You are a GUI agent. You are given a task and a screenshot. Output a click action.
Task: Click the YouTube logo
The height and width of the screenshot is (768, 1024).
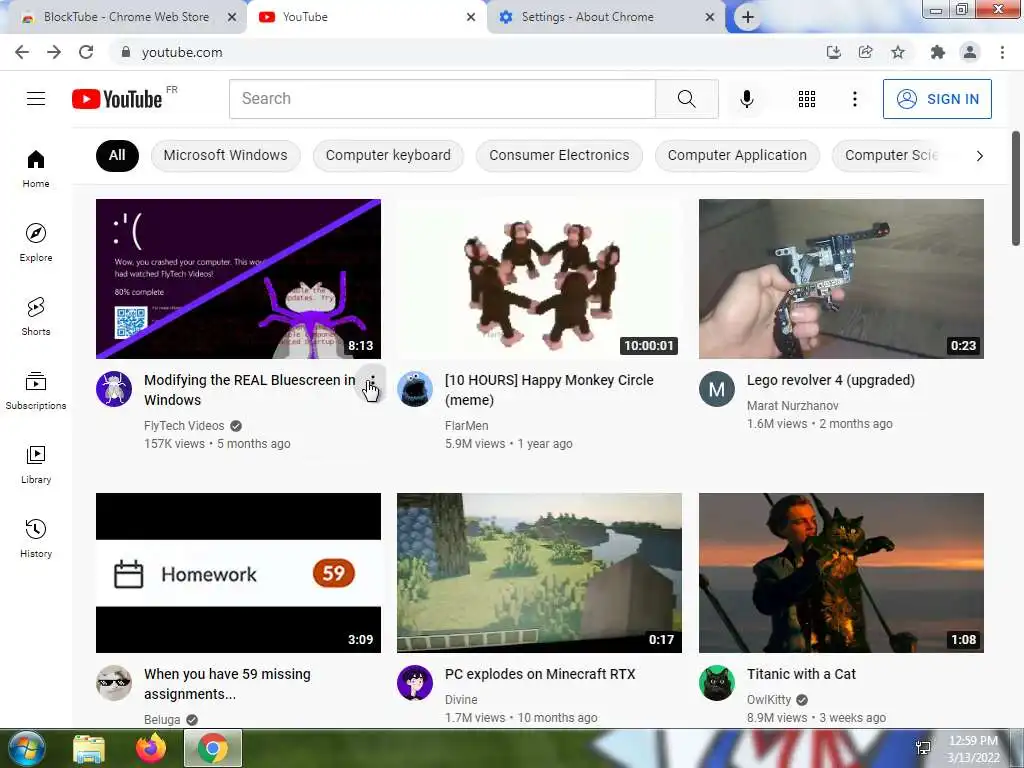[117, 99]
